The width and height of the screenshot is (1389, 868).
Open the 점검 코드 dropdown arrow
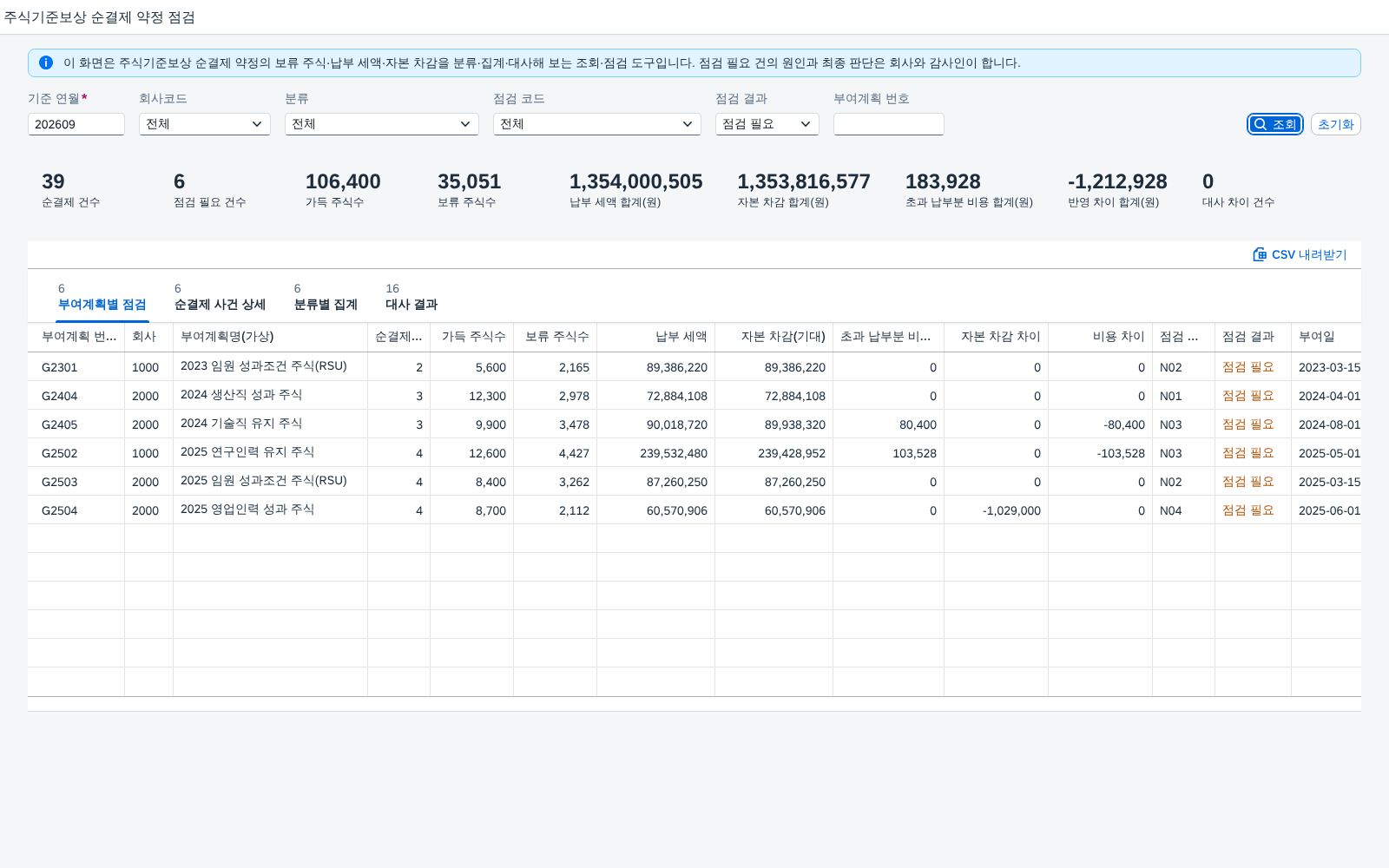688,124
